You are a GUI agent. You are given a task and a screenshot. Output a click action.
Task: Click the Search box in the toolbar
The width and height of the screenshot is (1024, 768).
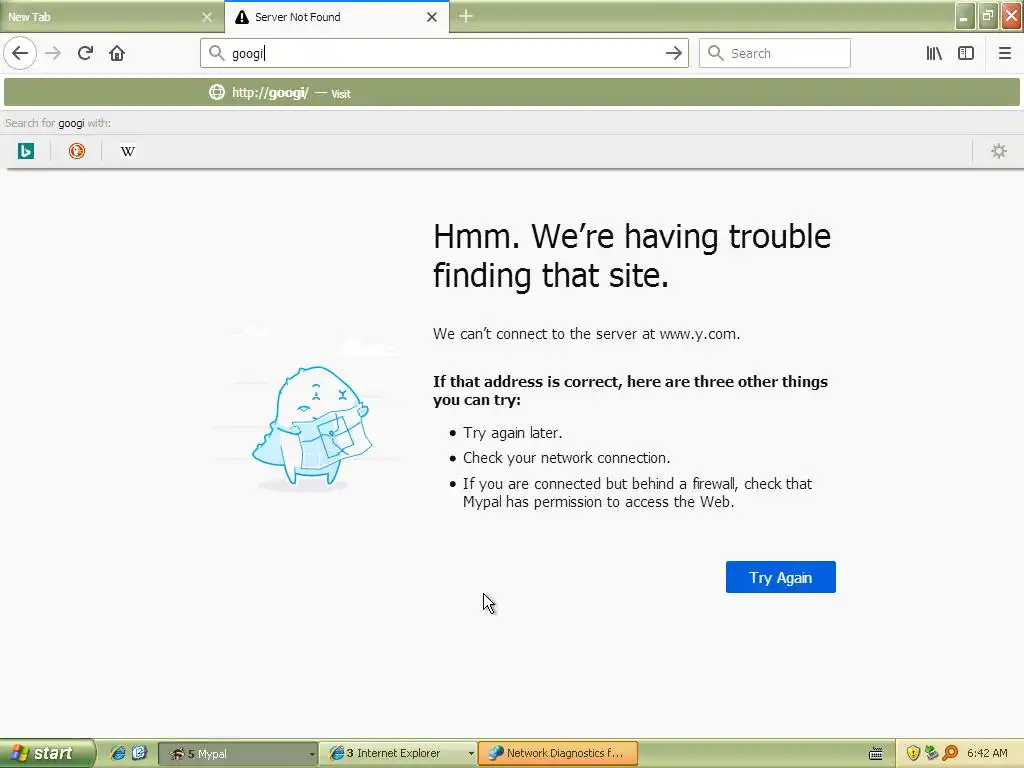[775, 53]
